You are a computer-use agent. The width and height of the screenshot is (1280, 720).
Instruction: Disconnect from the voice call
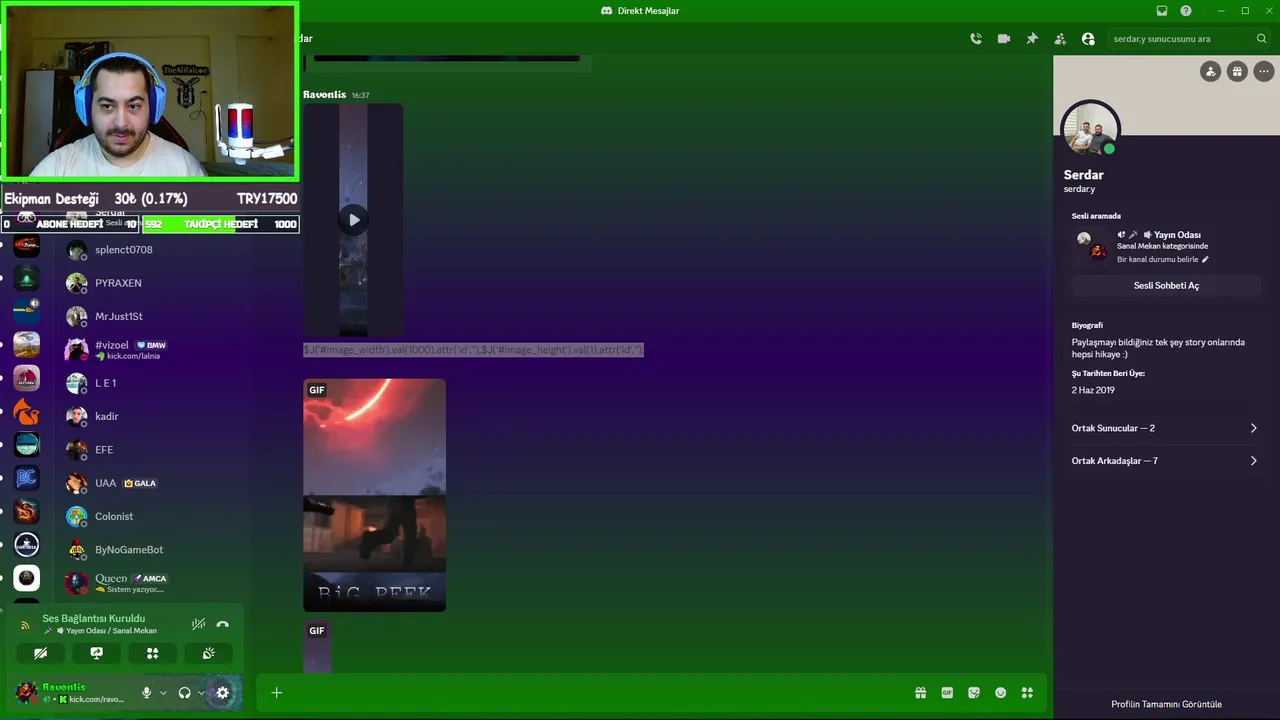tap(222, 624)
